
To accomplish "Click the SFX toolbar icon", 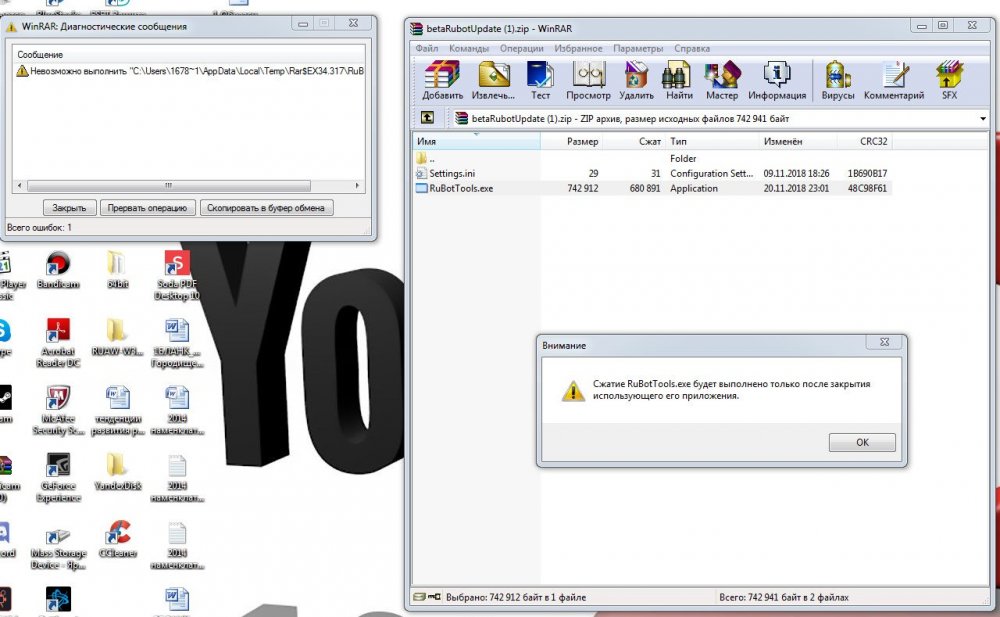I will tap(948, 78).
